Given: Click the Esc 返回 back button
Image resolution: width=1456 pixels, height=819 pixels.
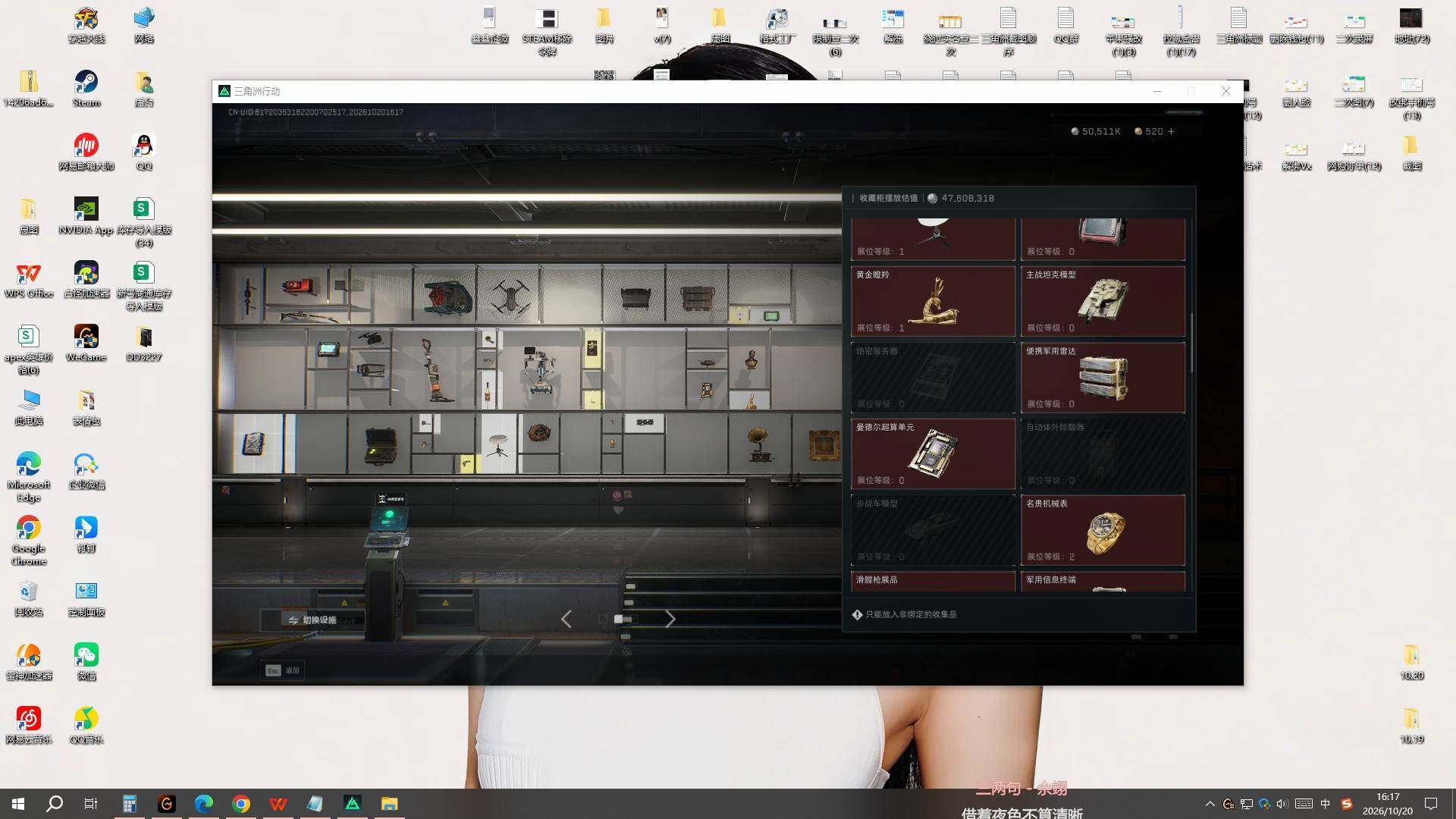Looking at the screenshot, I should [282, 670].
